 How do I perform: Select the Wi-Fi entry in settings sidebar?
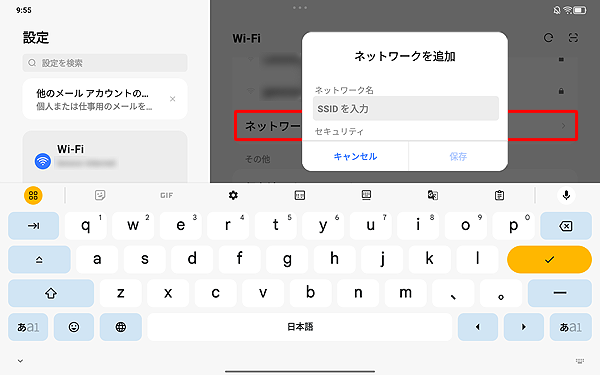105,157
